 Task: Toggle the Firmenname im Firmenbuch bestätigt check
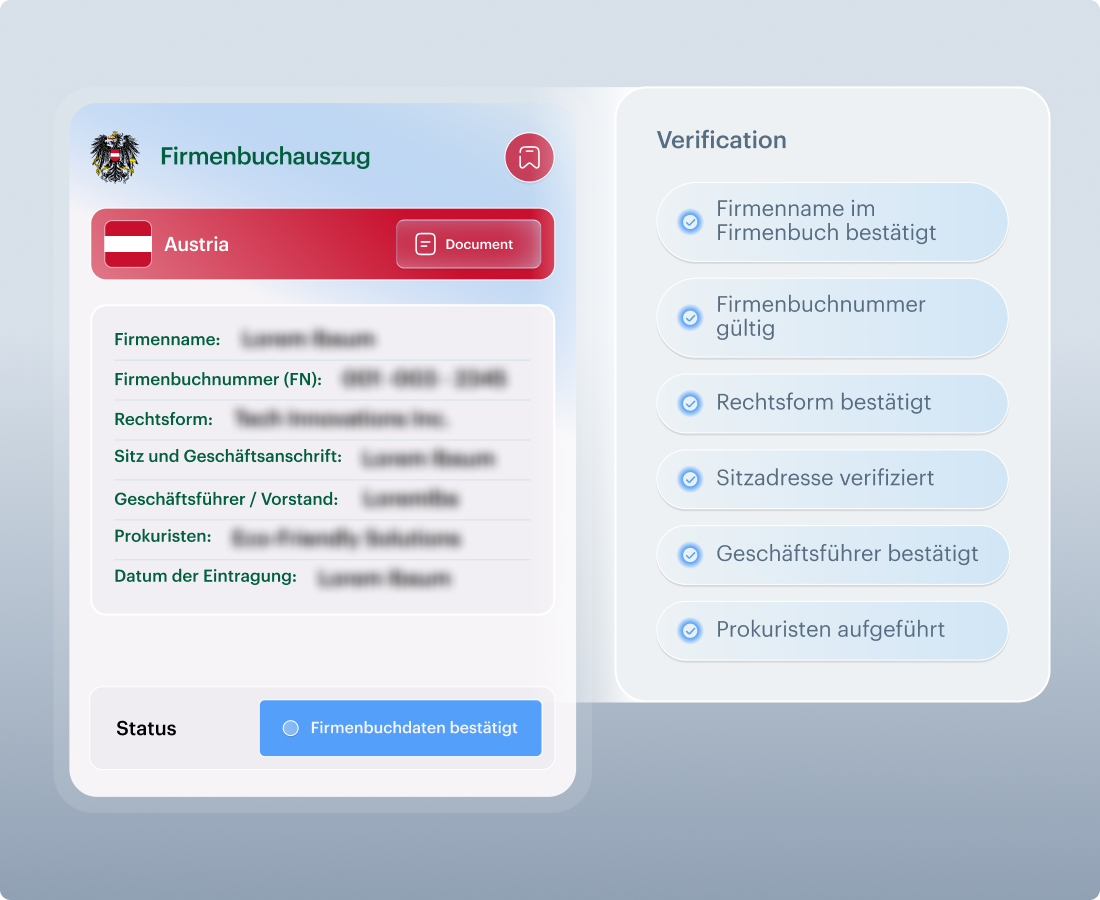pyautogui.click(x=690, y=221)
